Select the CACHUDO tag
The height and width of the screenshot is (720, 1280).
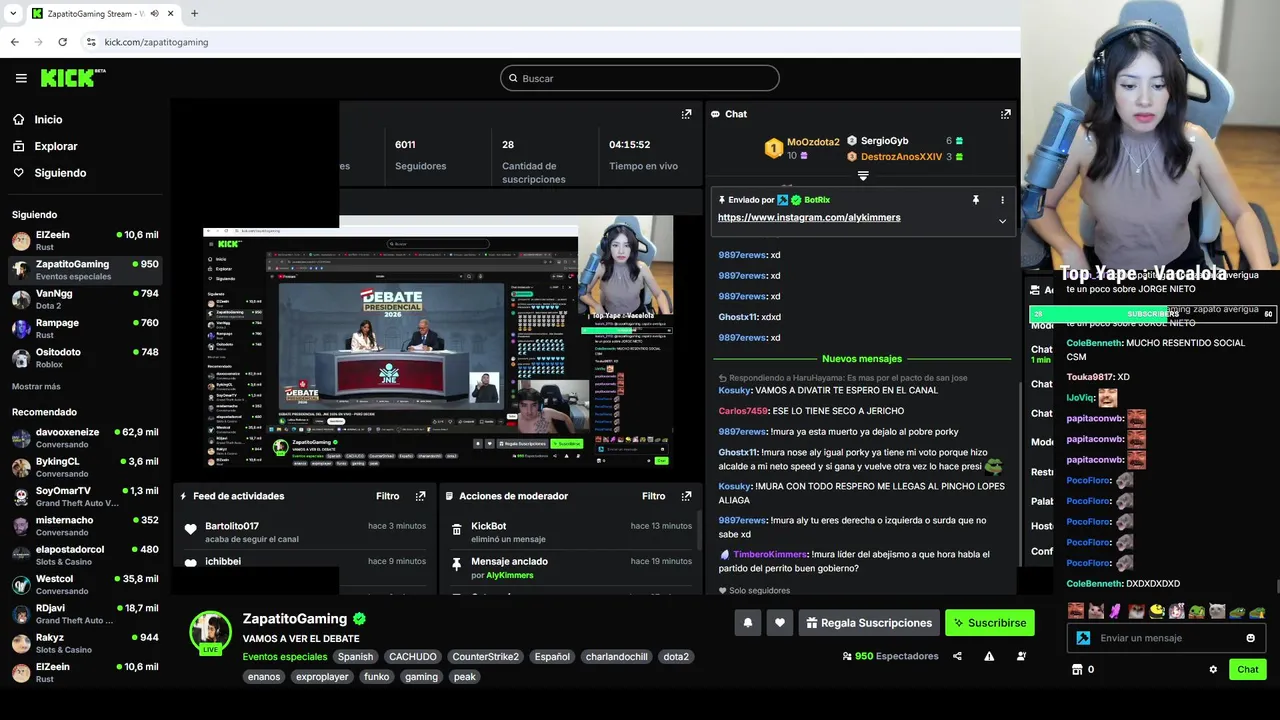click(x=412, y=657)
